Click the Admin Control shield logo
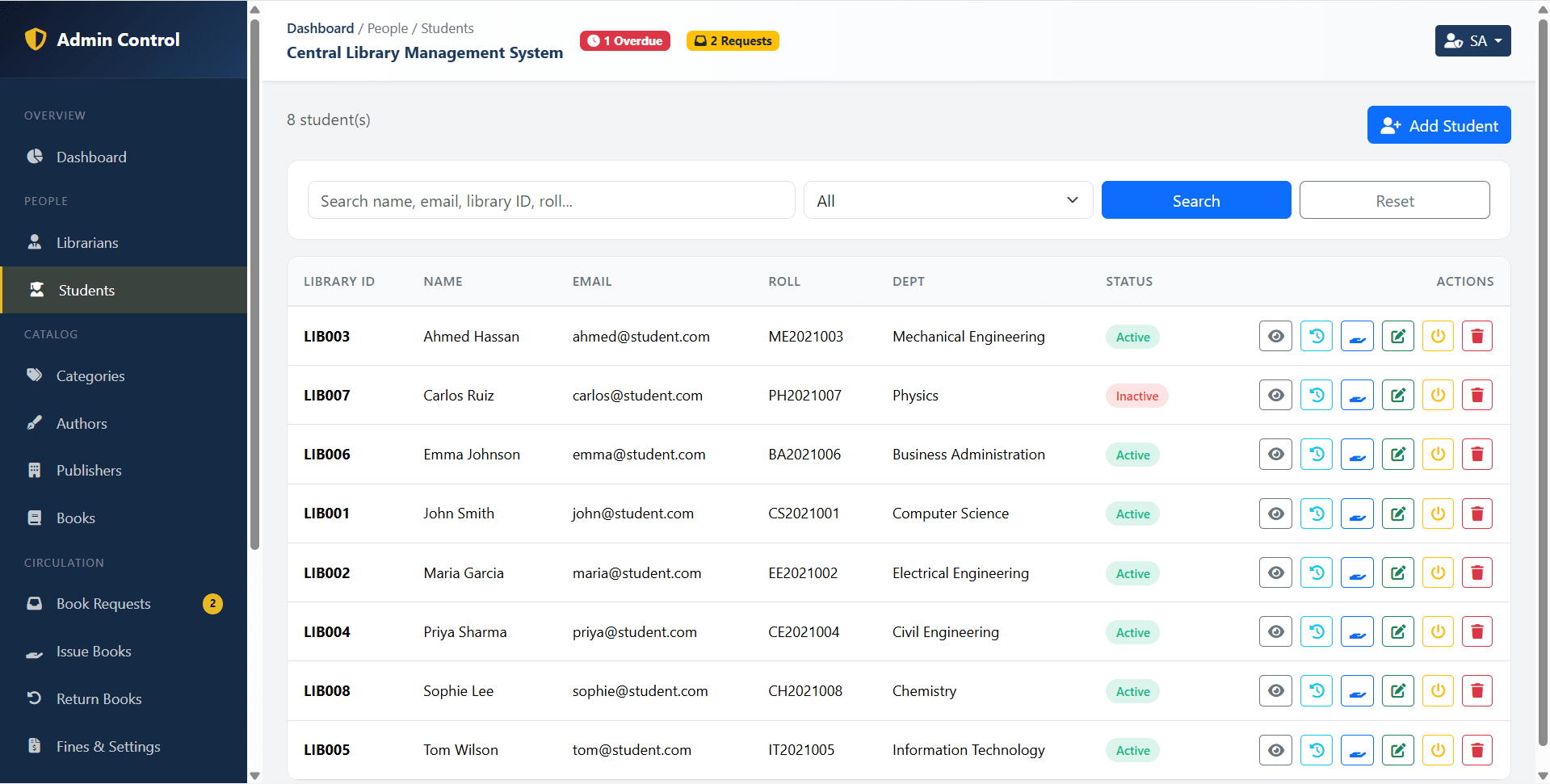The height and width of the screenshot is (784, 1550). coord(36,39)
